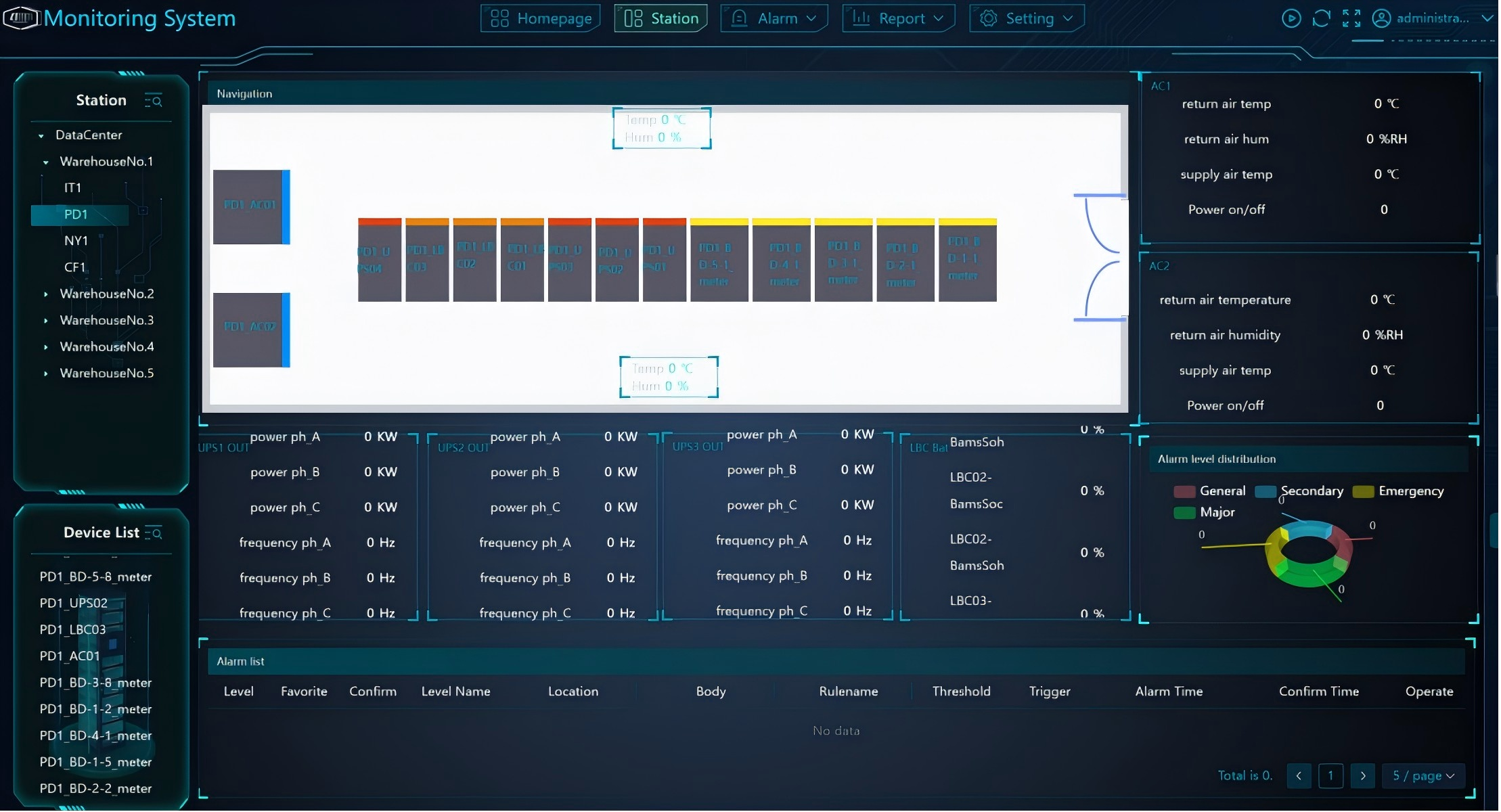Click the Level Name column header
The image size is (1501, 812).
457,692
